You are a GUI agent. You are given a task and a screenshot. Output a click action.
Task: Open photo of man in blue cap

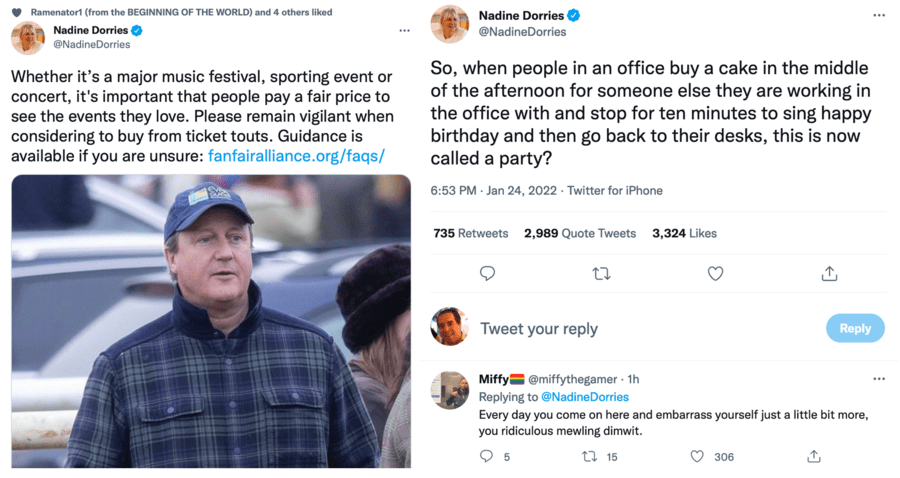coord(211,321)
